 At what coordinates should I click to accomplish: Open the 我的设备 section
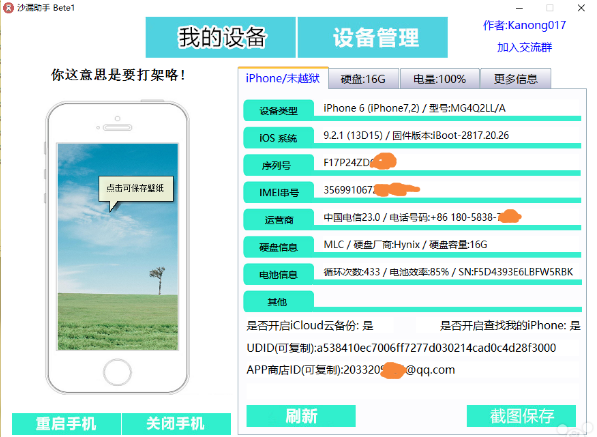220,37
